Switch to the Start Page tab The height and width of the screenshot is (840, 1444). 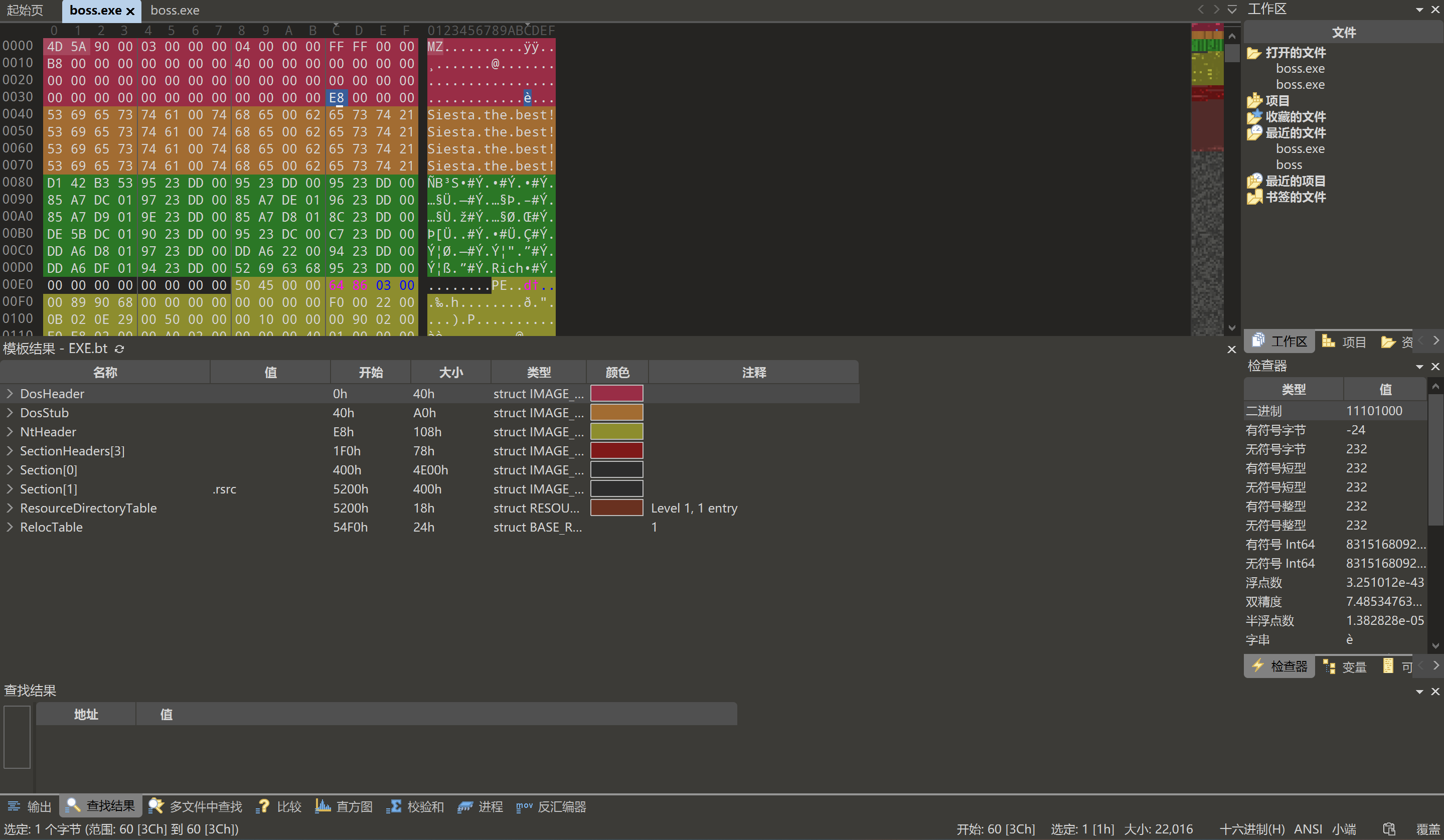click(x=25, y=11)
